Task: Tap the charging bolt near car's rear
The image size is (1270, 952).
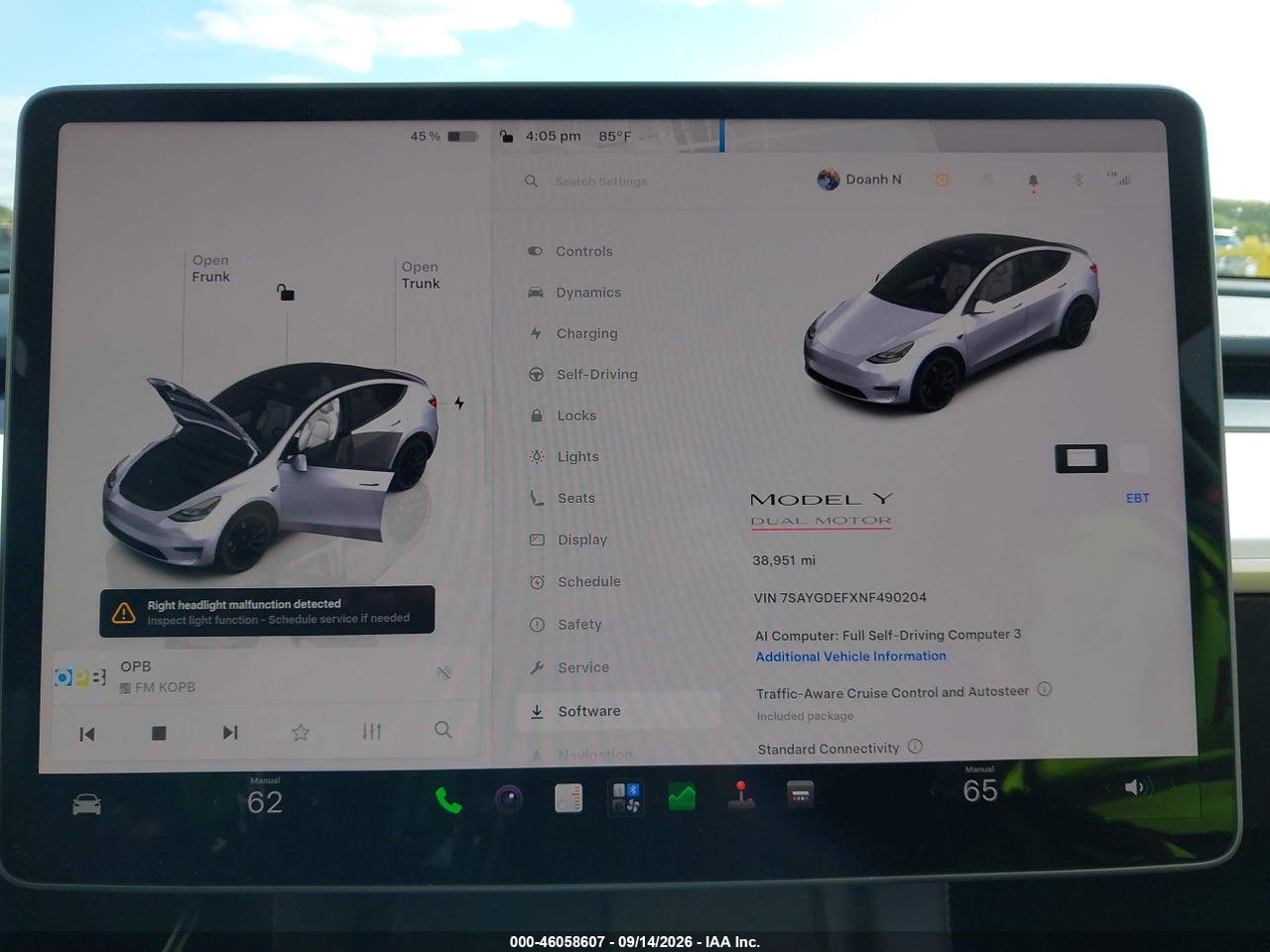Action: 459,403
